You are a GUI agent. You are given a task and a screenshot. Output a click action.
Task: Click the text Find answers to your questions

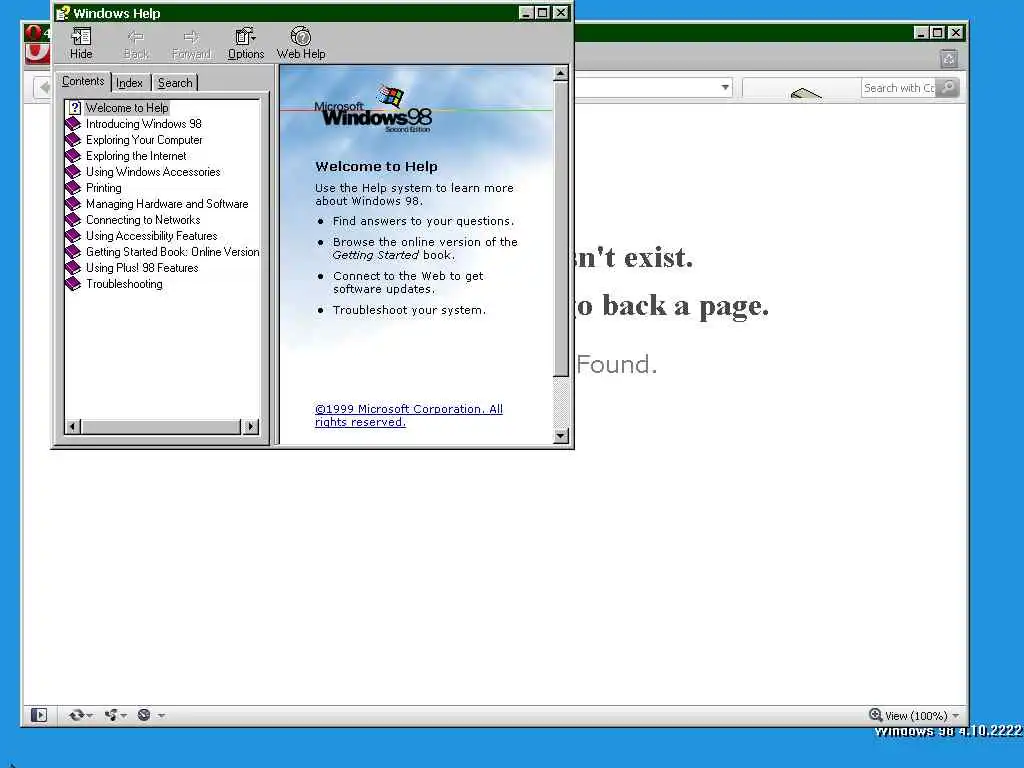point(423,221)
